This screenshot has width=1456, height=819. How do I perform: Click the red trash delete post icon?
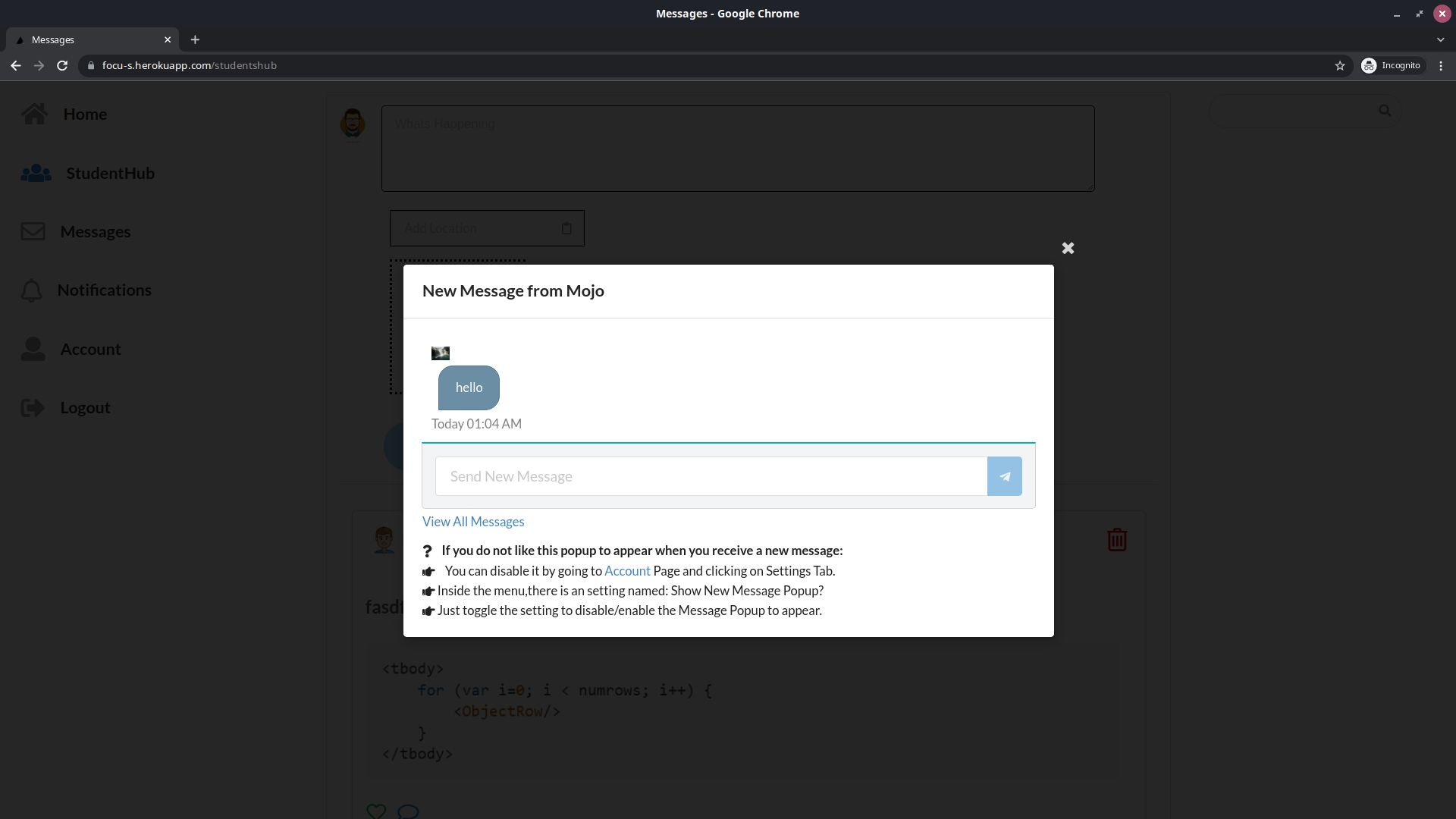coord(1116,540)
